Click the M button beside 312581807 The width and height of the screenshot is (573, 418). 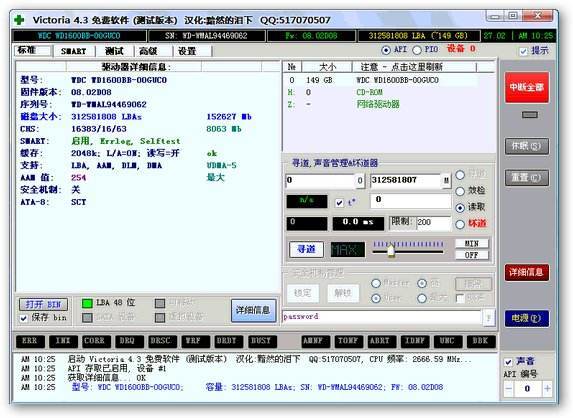click(x=446, y=180)
